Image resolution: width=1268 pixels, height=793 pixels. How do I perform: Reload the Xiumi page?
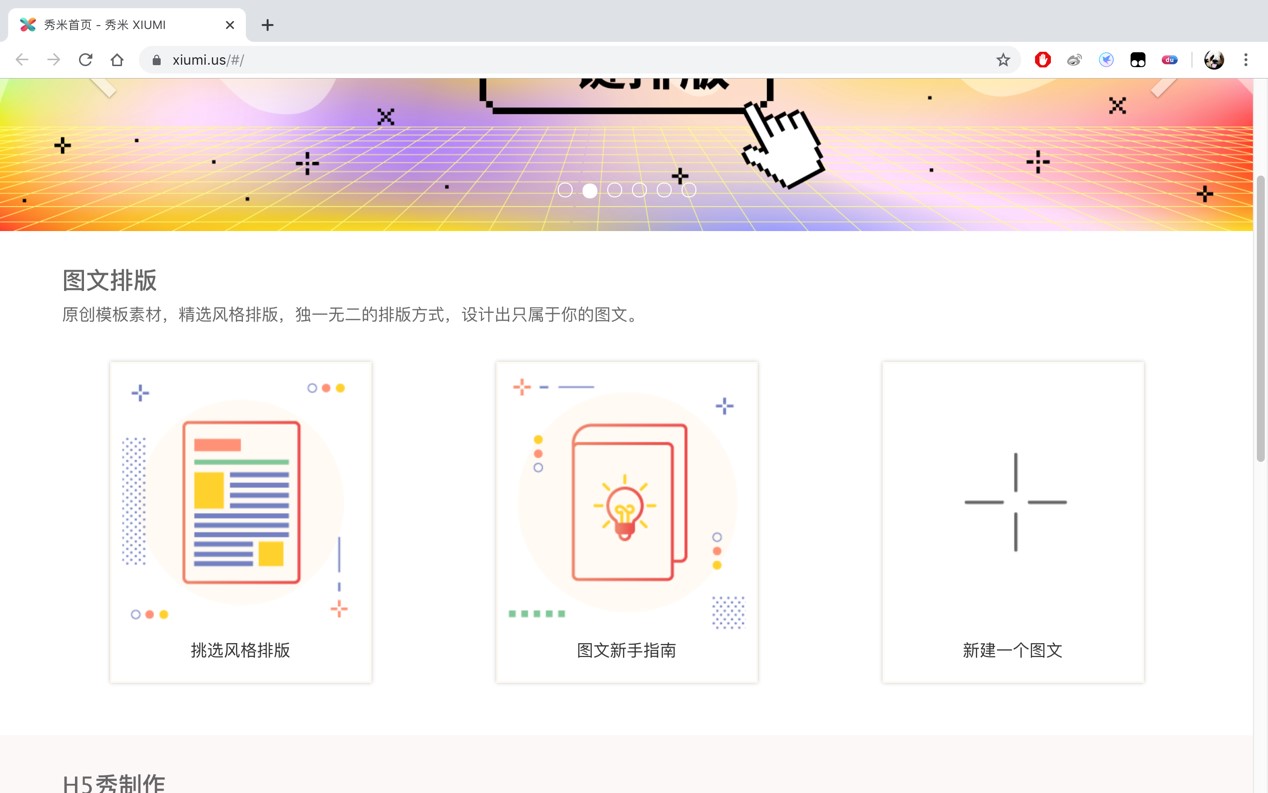[x=85, y=60]
